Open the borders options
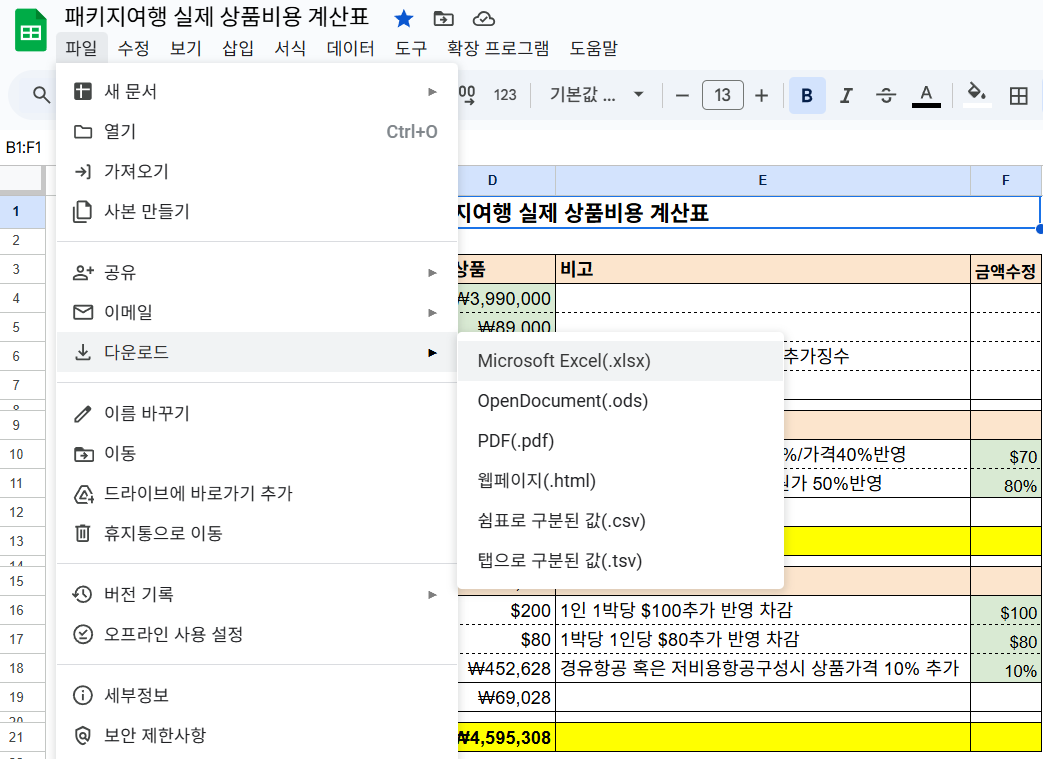Screen dimensions: 1043x759 pos(1018,95)
